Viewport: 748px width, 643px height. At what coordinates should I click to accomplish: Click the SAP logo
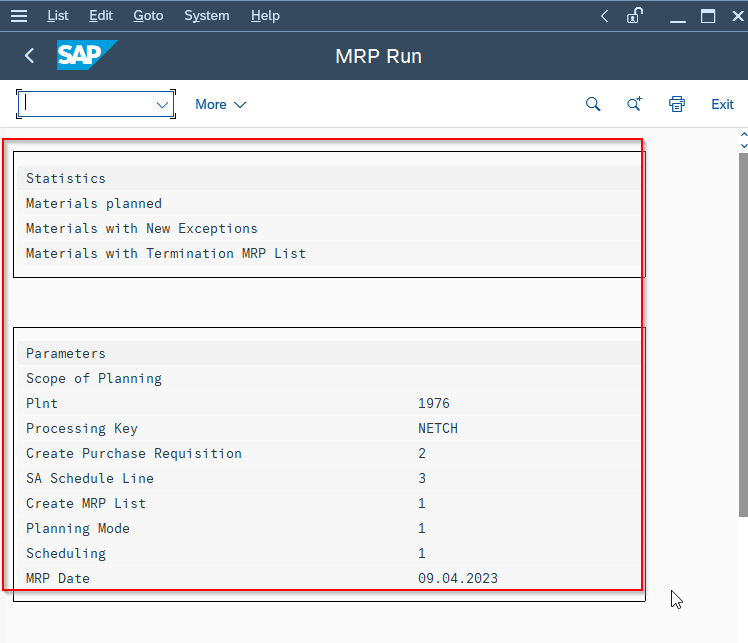pyautogui.click(x=86, y=55)
